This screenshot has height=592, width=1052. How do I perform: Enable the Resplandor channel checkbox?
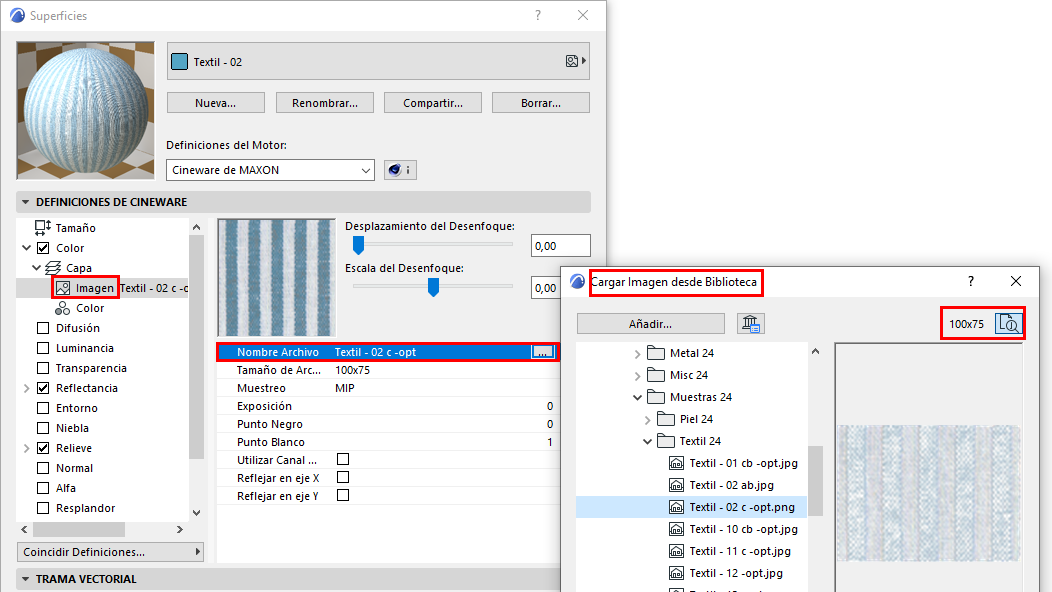43,508
